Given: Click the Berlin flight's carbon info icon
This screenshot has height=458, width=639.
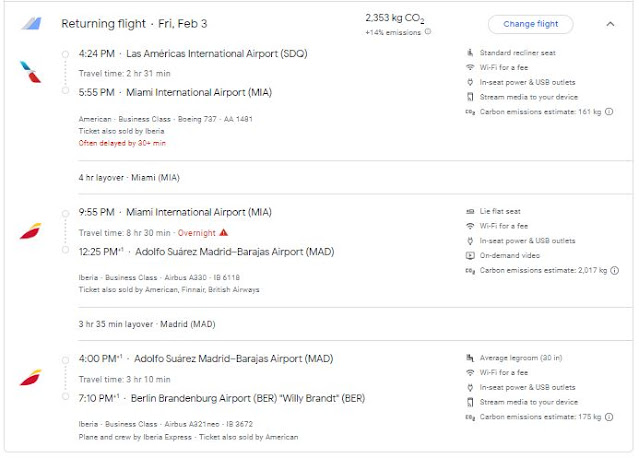Looking at the screenshot, I should pos(609,416).
